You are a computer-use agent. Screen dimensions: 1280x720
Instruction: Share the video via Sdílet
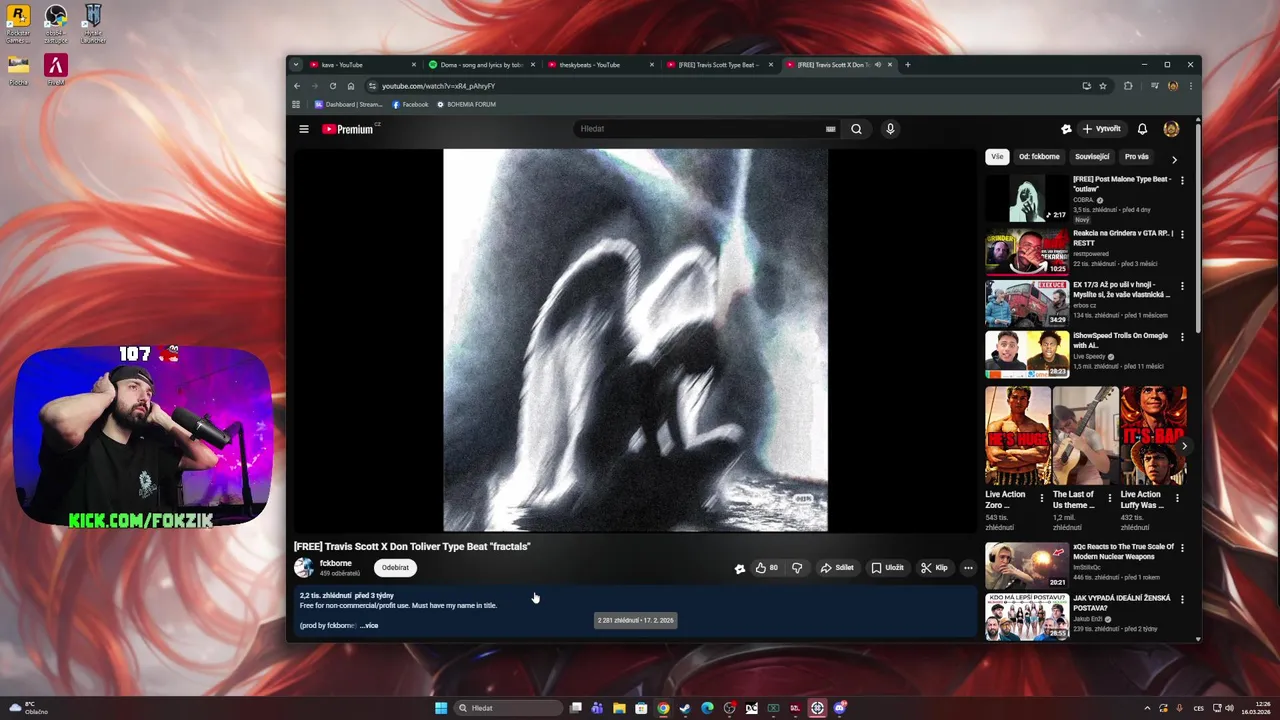[x=837, y=568]
